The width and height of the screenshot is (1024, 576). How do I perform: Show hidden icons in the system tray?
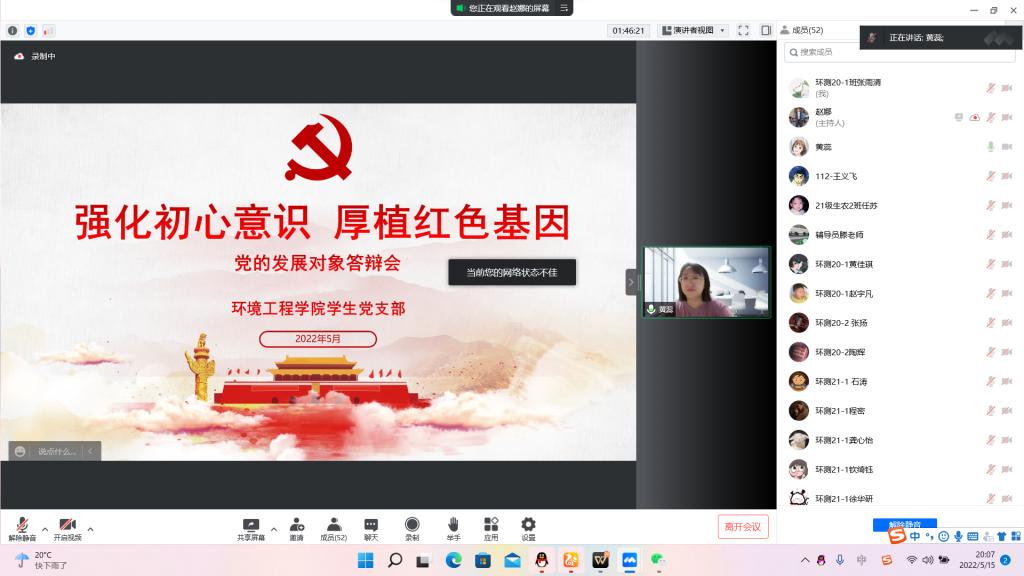[805, 560]
